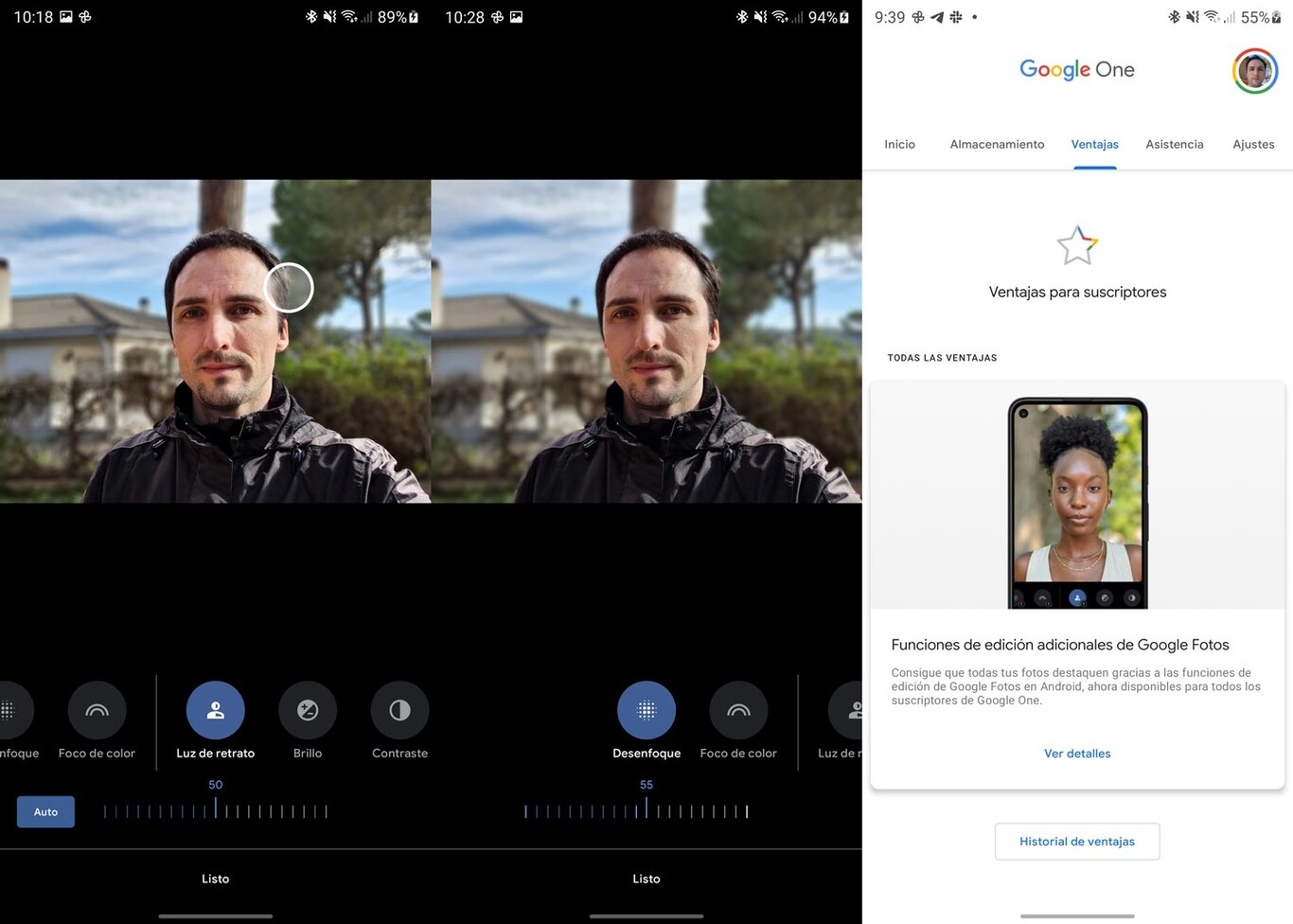Select the Desenfoque blur tool
Screen dimensions: 1293x924
coord(646,709)
